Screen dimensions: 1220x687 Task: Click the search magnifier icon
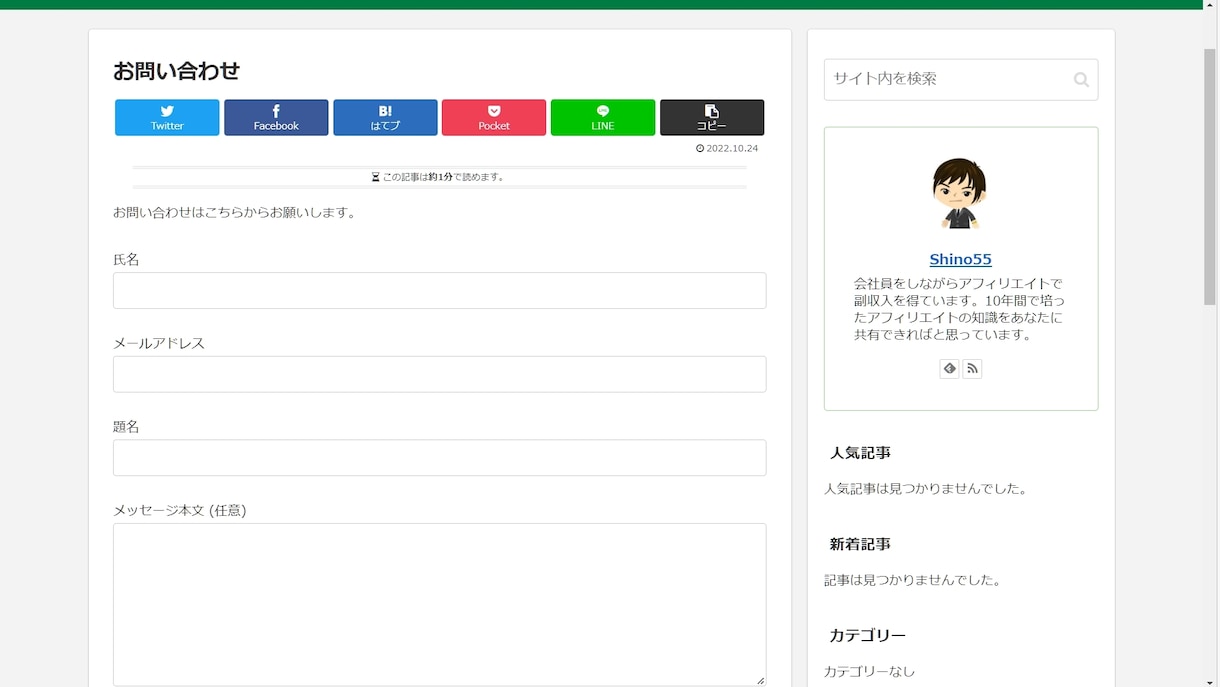(x=1081, y=79)
